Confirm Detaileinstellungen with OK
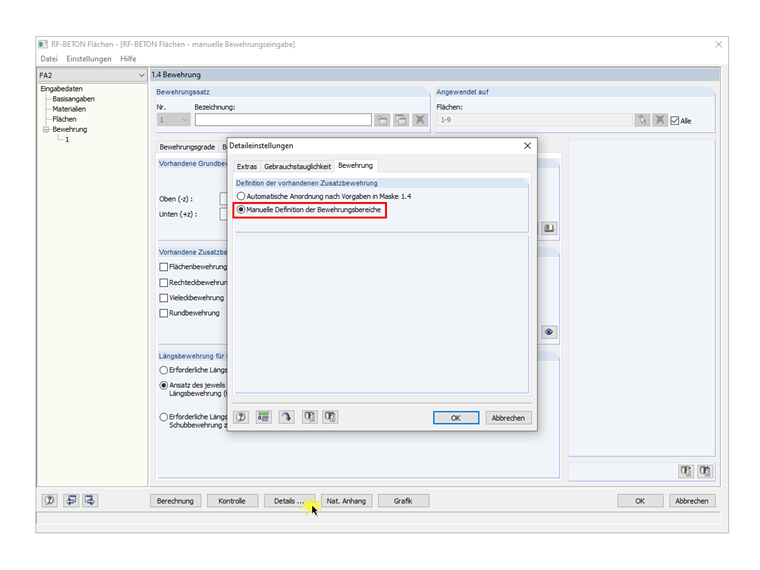The image size is (760, 570). [x=456, y=418]
